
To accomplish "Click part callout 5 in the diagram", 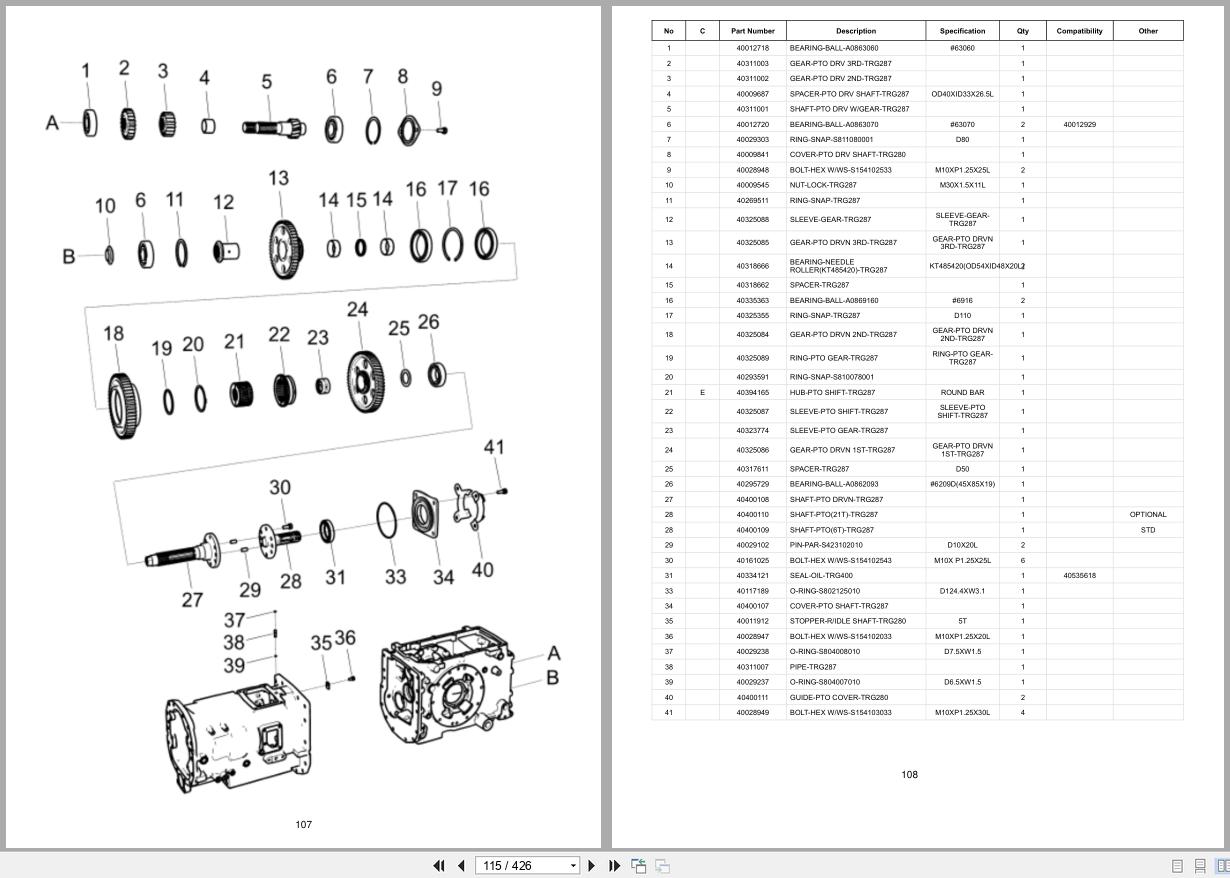I will tap(266, 82).
